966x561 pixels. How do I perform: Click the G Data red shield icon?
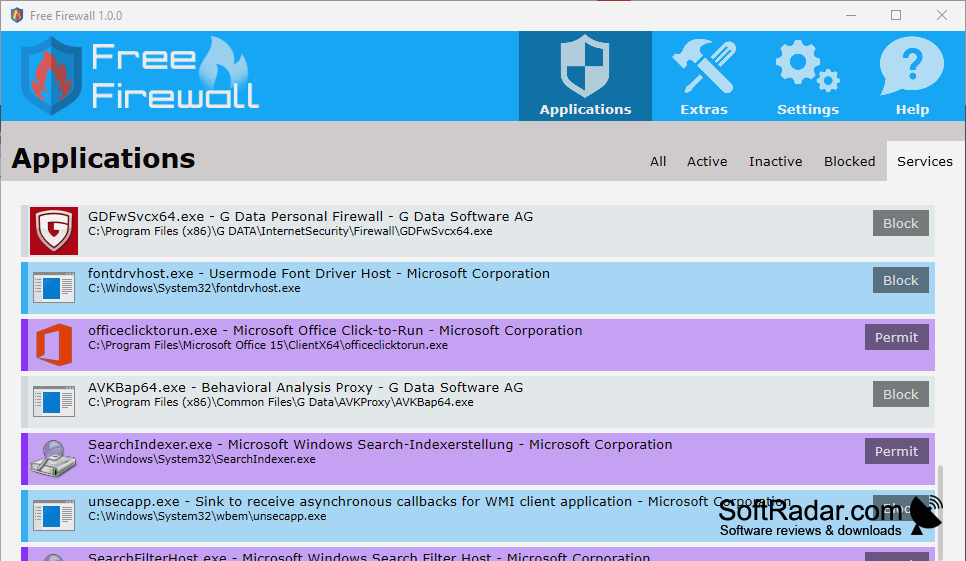coord(54,231)
